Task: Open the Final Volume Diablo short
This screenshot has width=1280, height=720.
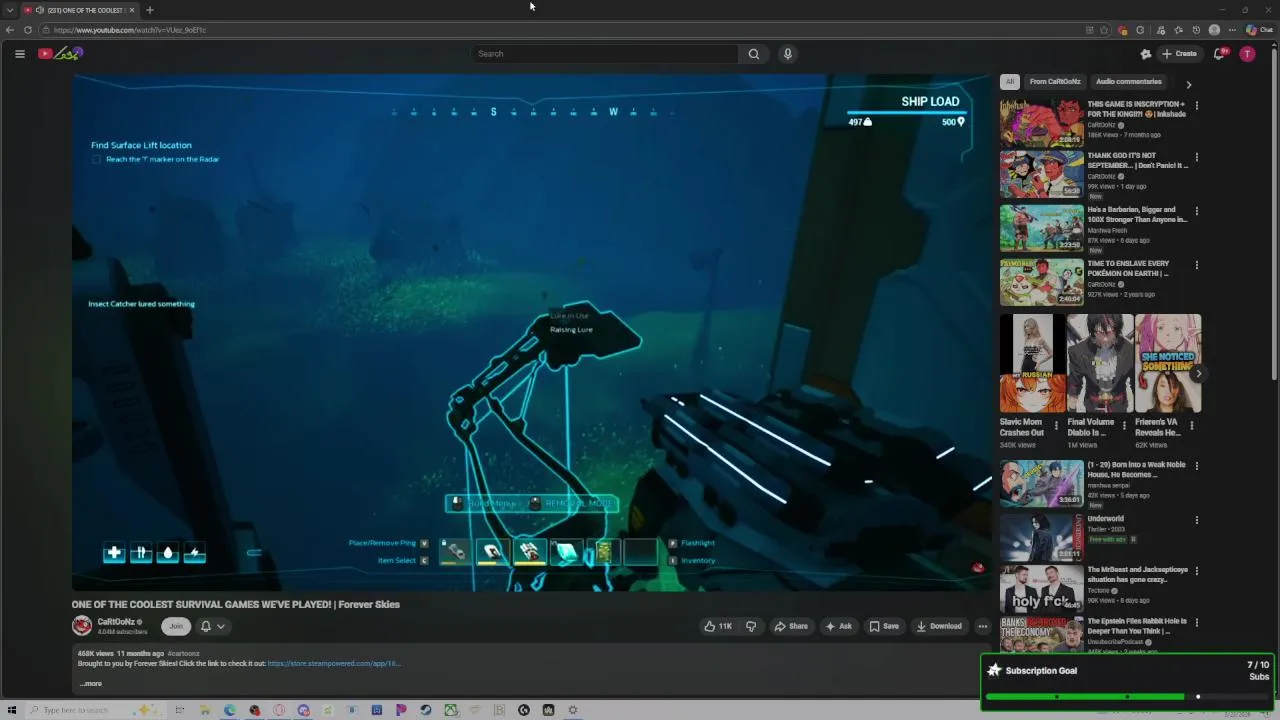Action: 1100,363
